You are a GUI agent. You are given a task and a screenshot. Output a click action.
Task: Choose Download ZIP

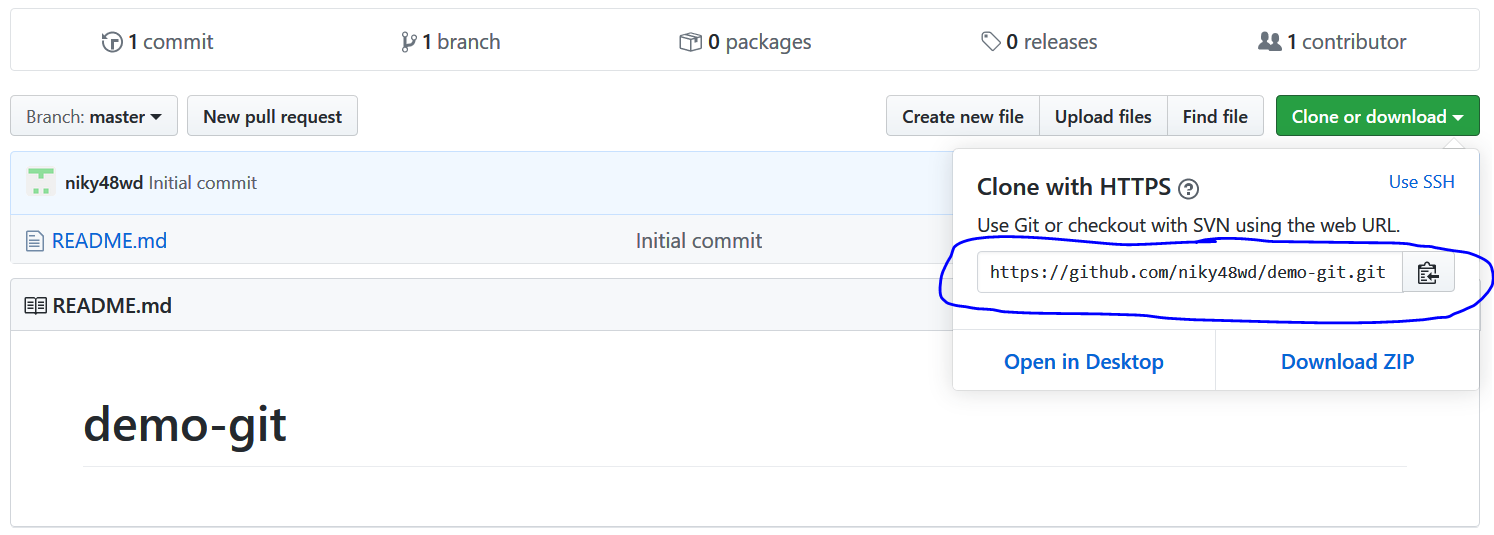click(x=1347, y=362)
